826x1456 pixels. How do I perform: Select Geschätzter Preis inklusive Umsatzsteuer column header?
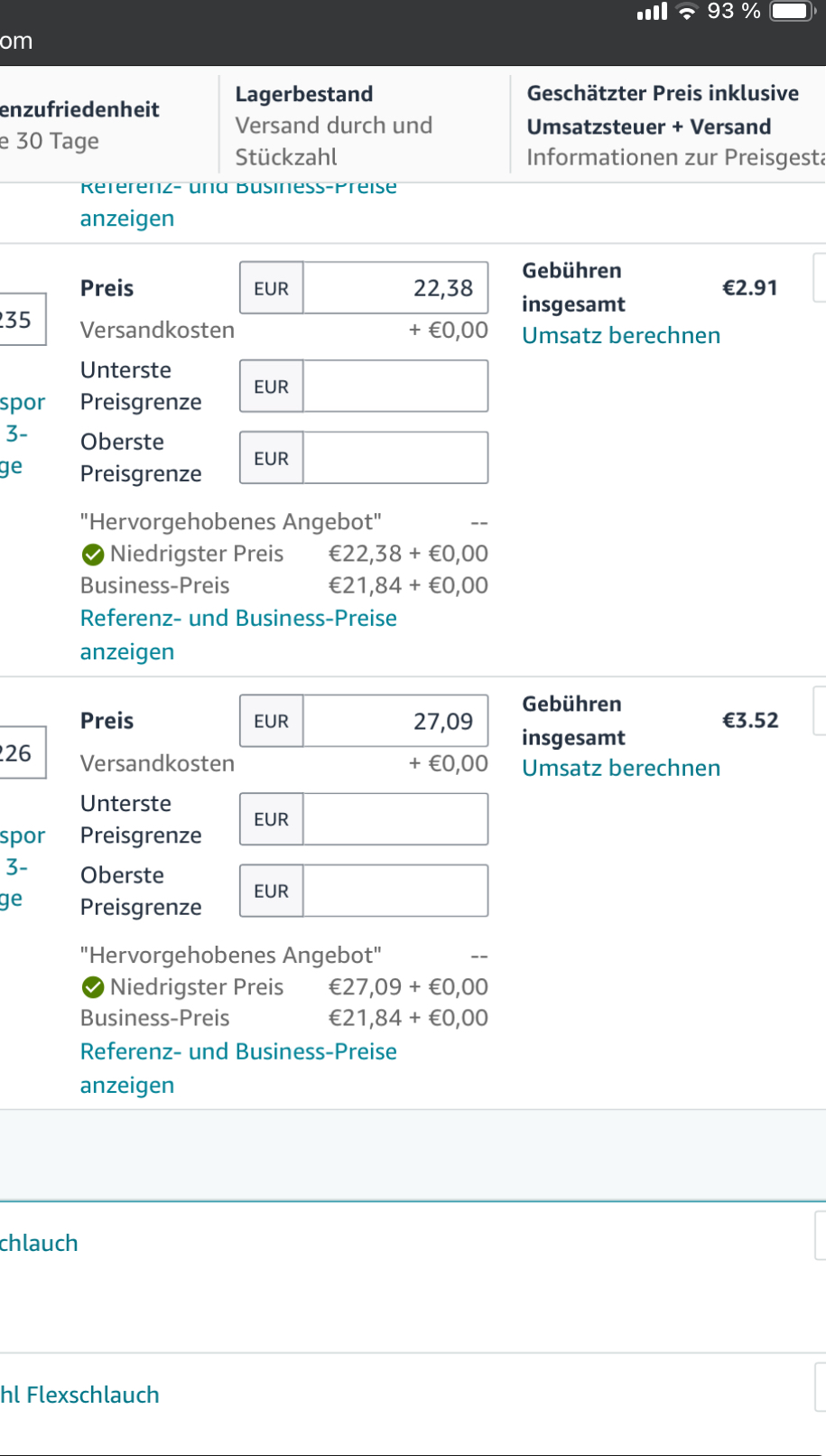click(x=663, y=109)
